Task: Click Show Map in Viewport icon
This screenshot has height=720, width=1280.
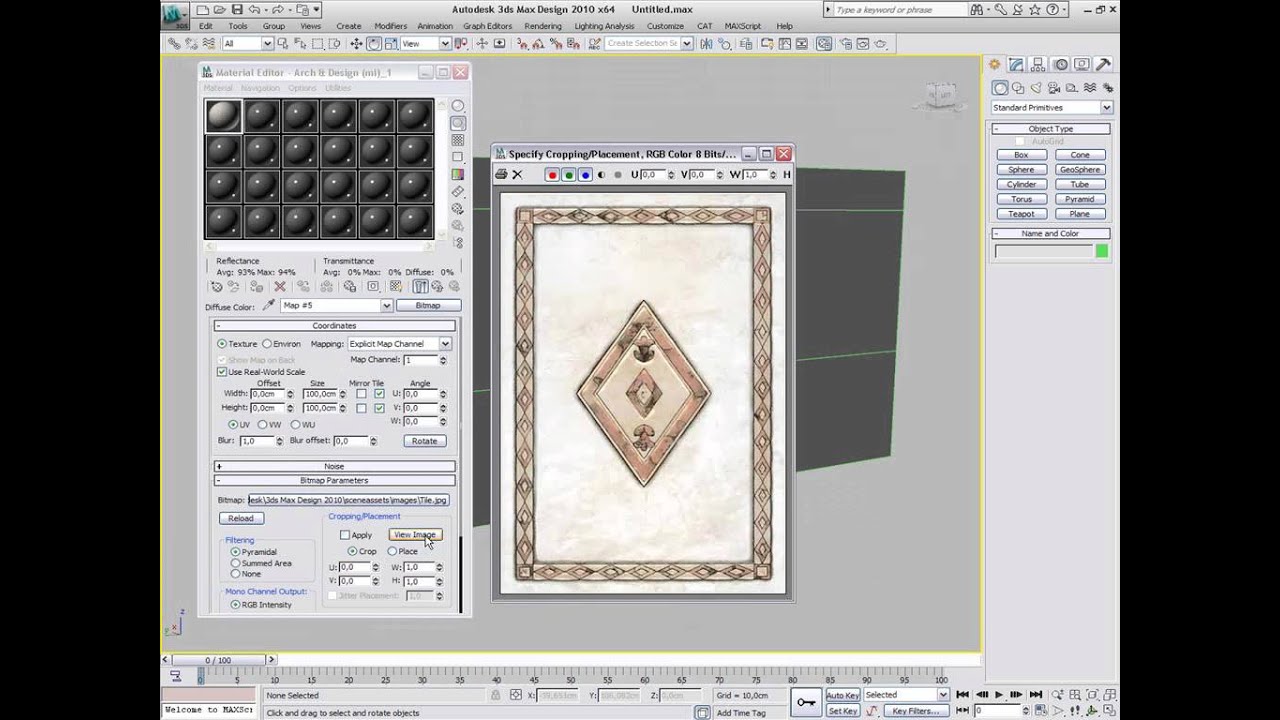Action: (395, 287)
